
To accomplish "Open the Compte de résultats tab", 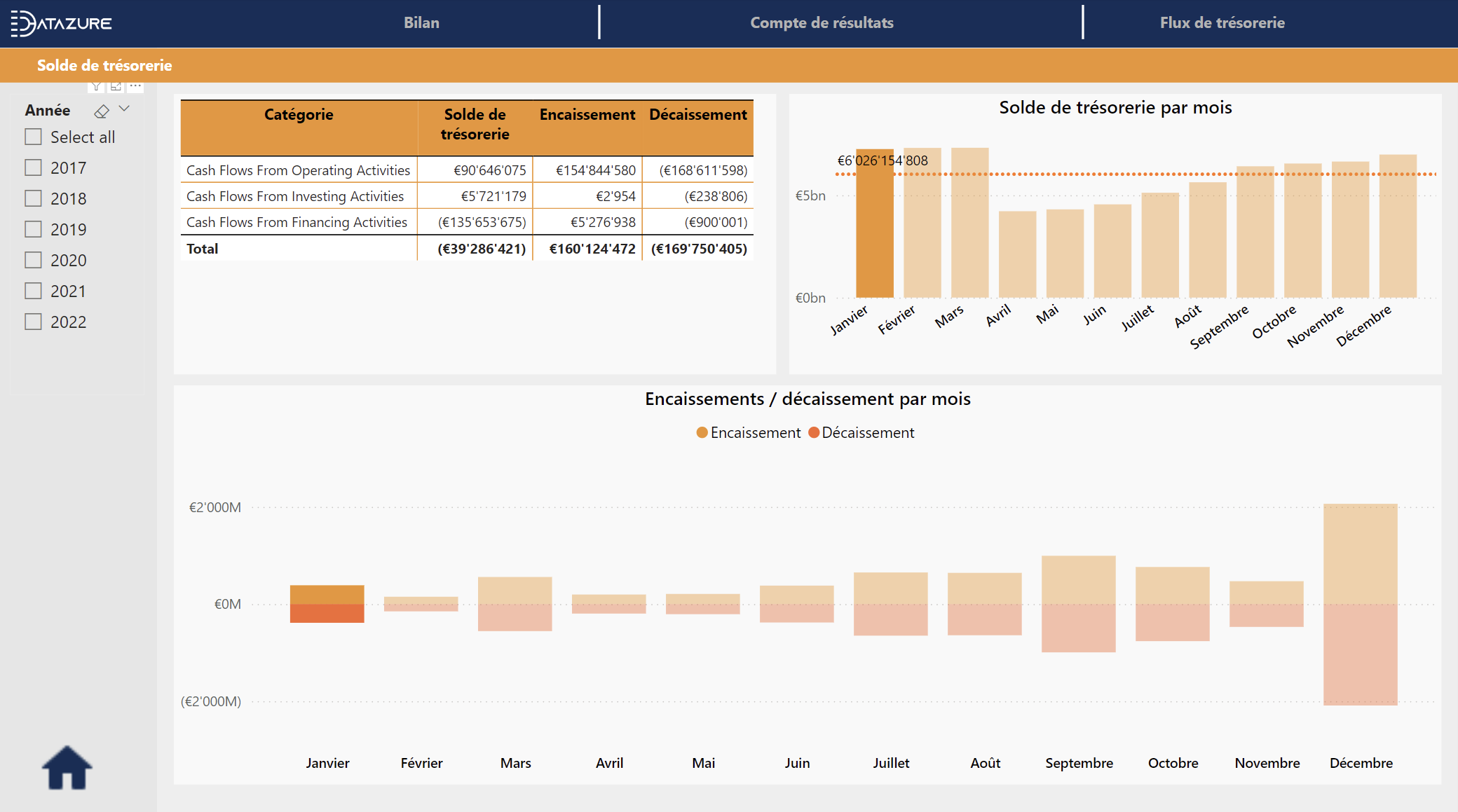I will (x=822, y=22).
